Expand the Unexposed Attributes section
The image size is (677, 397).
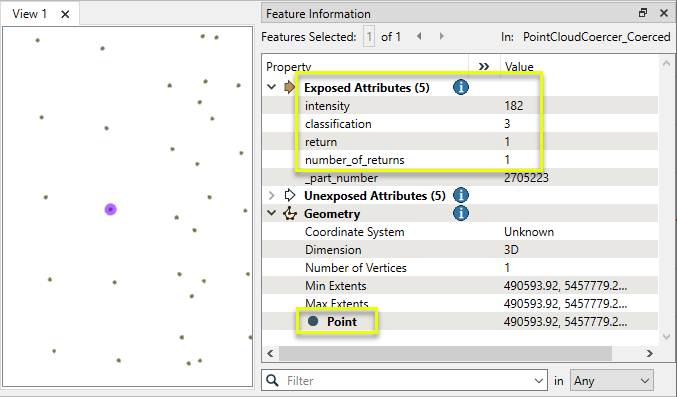tap(272, 196)
